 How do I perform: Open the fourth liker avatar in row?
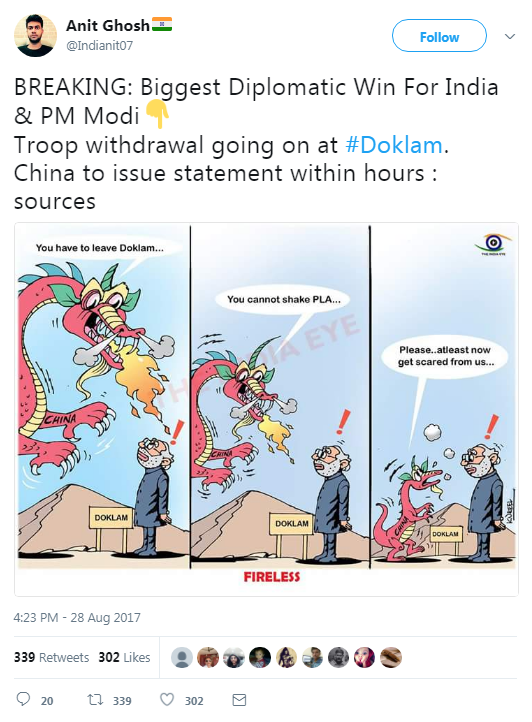click(x=260, y=657)
